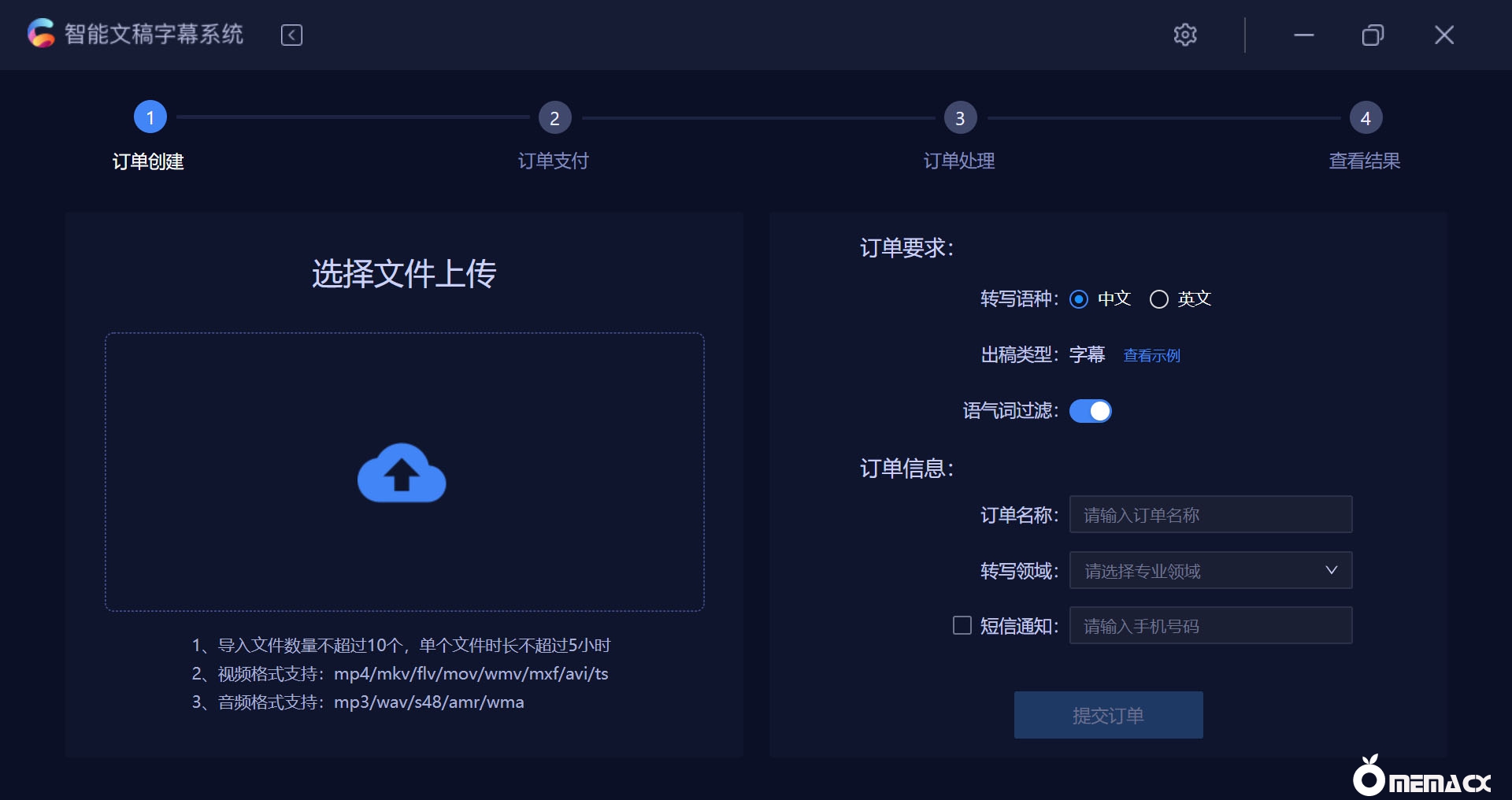The height and width of the screenshot is (800, 1512).
Task: Expand the professional field selection chevron
Action: [x=1331, y=570]
